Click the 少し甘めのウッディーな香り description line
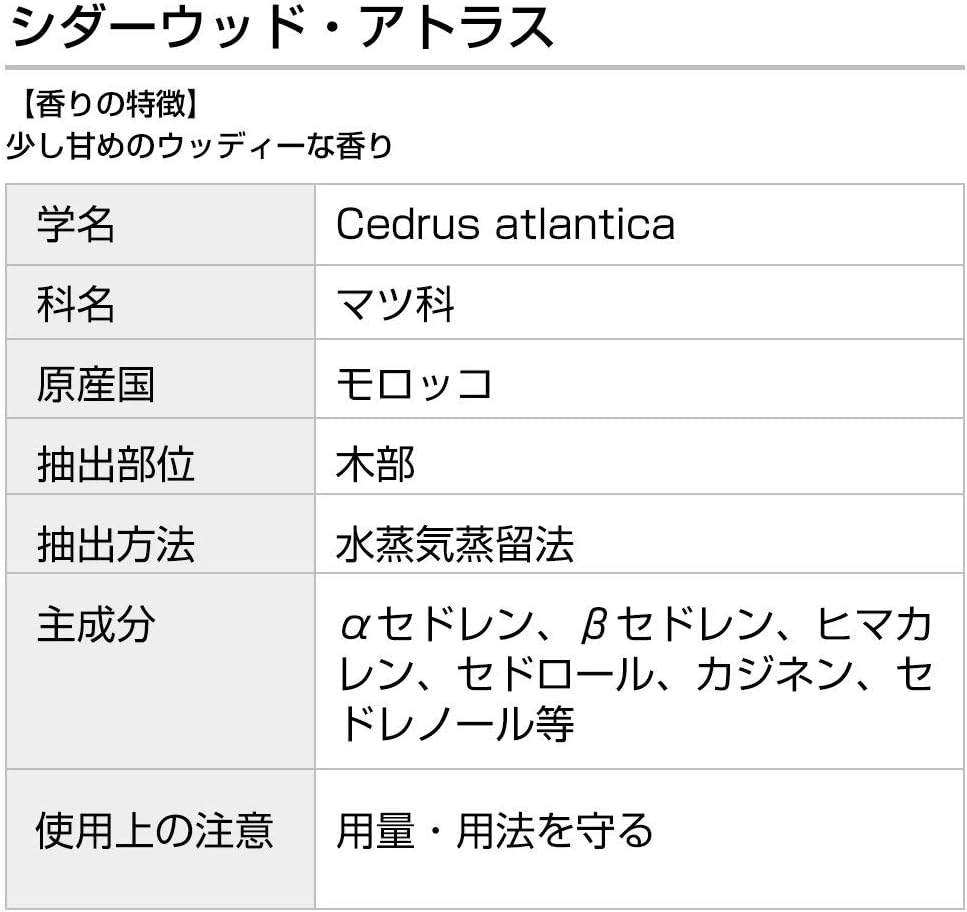The image size is (967, 912). (x=199, y=147)
